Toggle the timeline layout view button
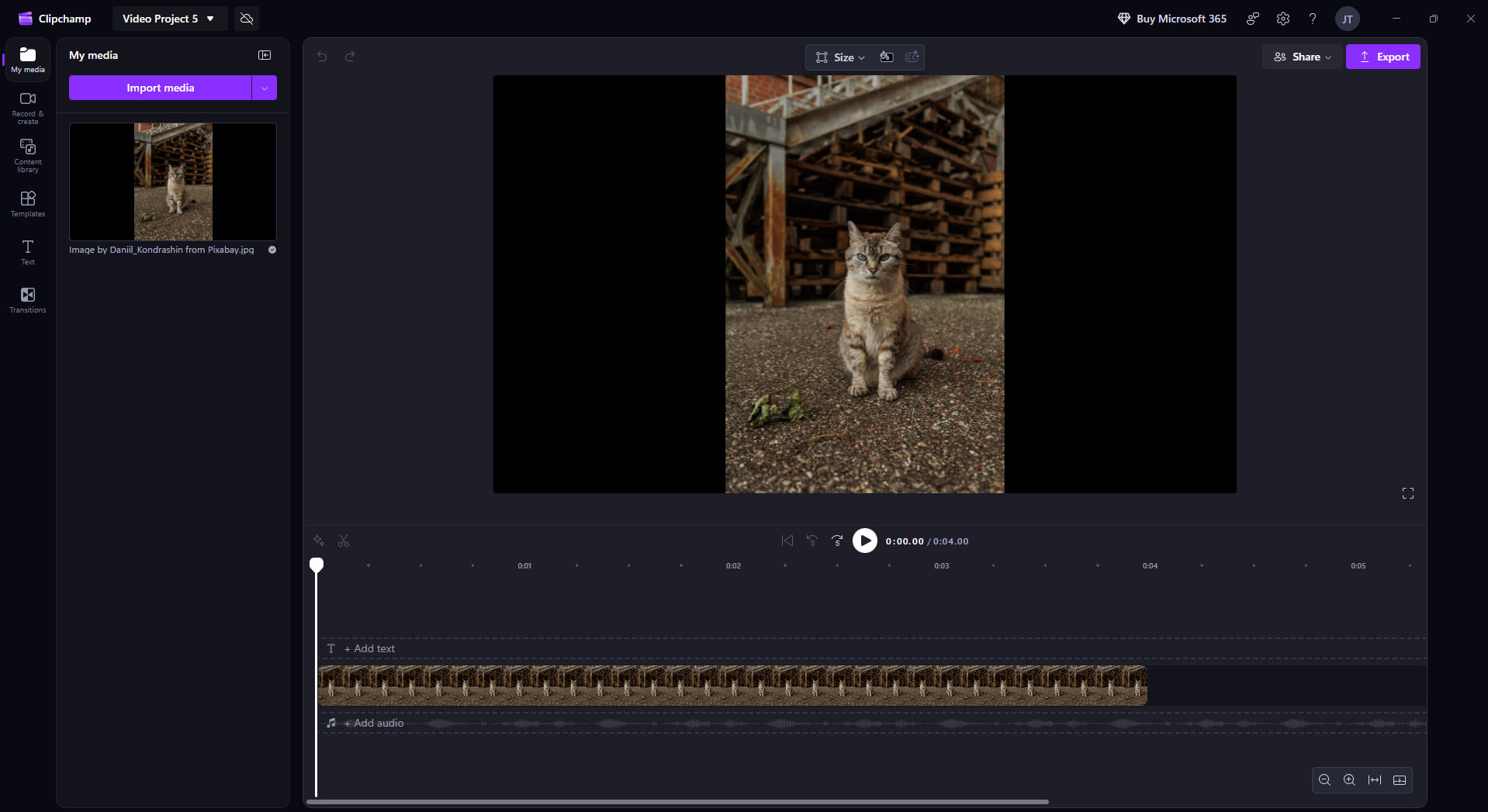1488x812 pixels. (1400, 780)
